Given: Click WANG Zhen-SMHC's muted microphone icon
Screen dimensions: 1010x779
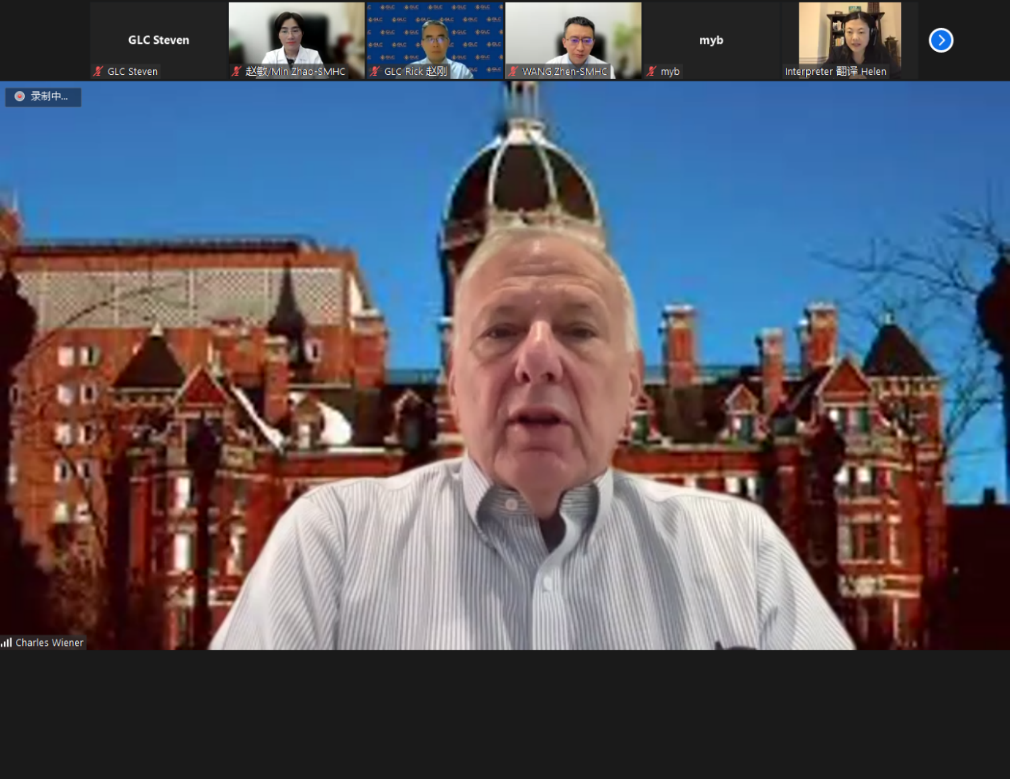Looking at the screenshot, I should click(x=513, y=72).
